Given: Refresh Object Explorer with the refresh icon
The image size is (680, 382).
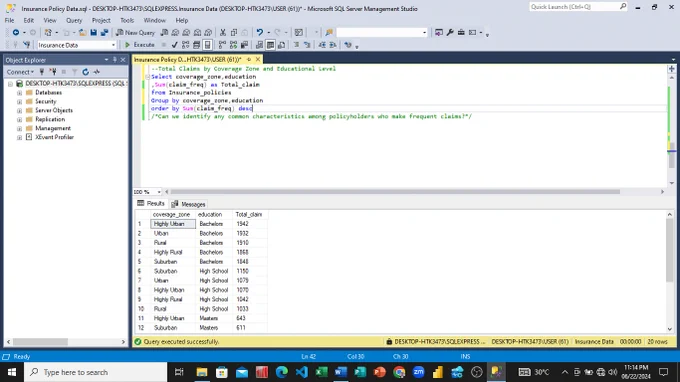Looking at the screenshot, I should [85, 72].
